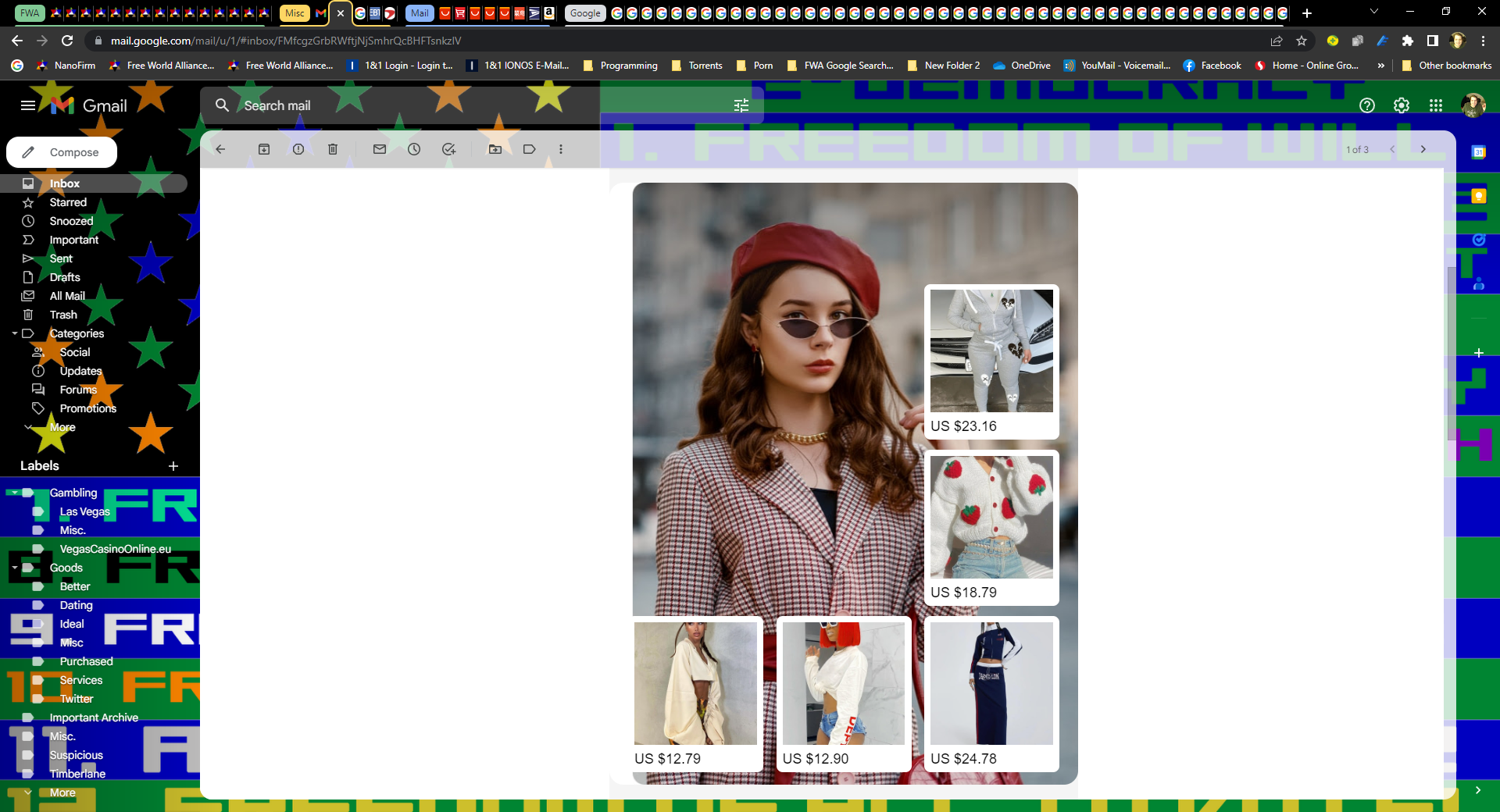This screenshot has width=1500, height=812.
Task: Collapse the Gambling label tree
Action: [15, 493]
